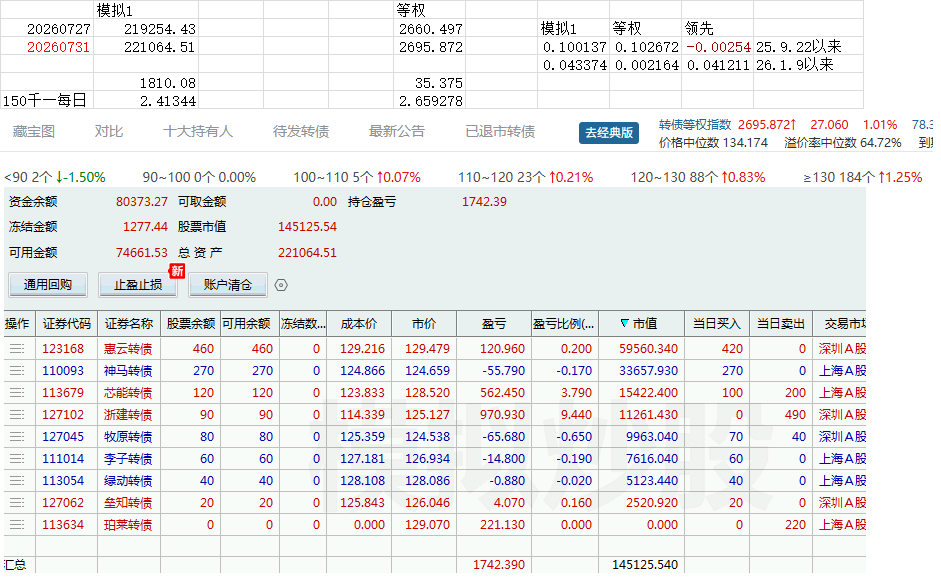Screen dimensions: 941x582
Task: Open row menu icon for 惠云转债
Action: (x=17, y=349)
